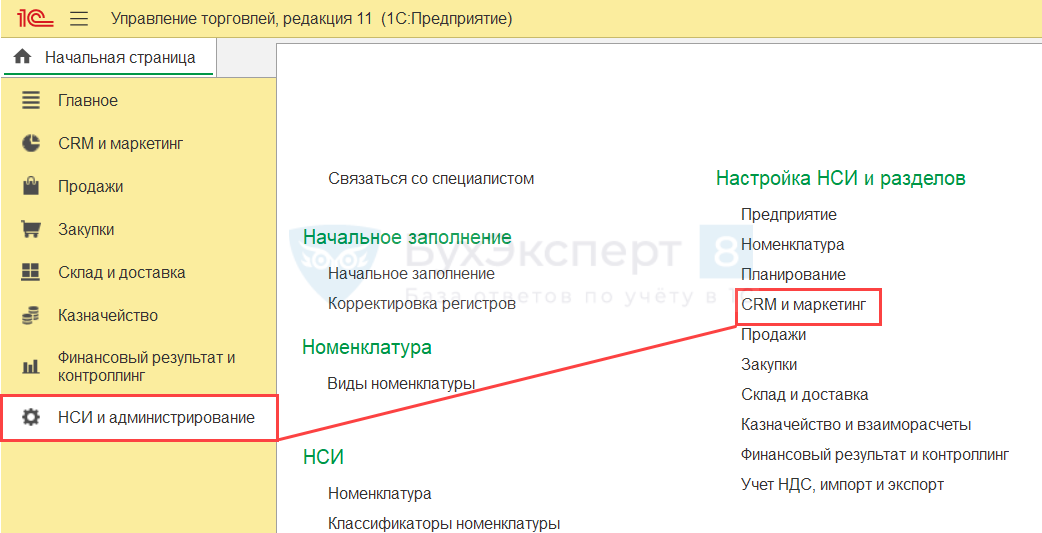Switch to the Начальная страница tab

tap(109, 58)
